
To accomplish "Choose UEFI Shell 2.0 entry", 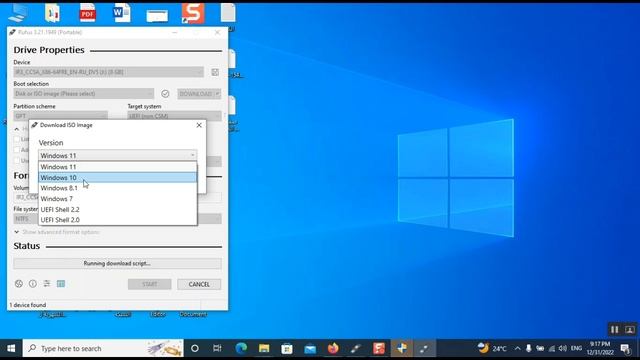I will click(x=118, y=220).
